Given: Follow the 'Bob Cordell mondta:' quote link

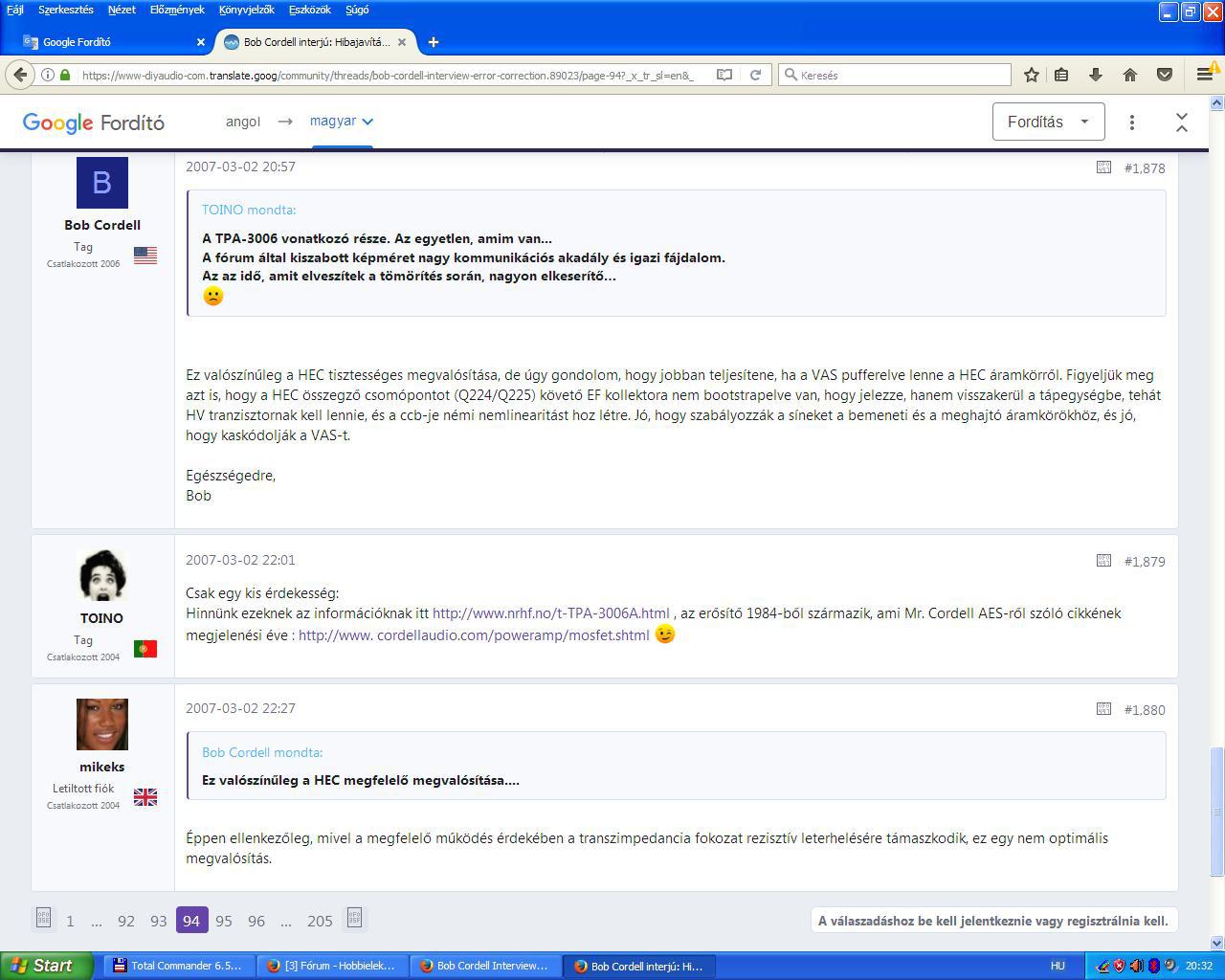Looking at the screenshot, I should [262, 752].
